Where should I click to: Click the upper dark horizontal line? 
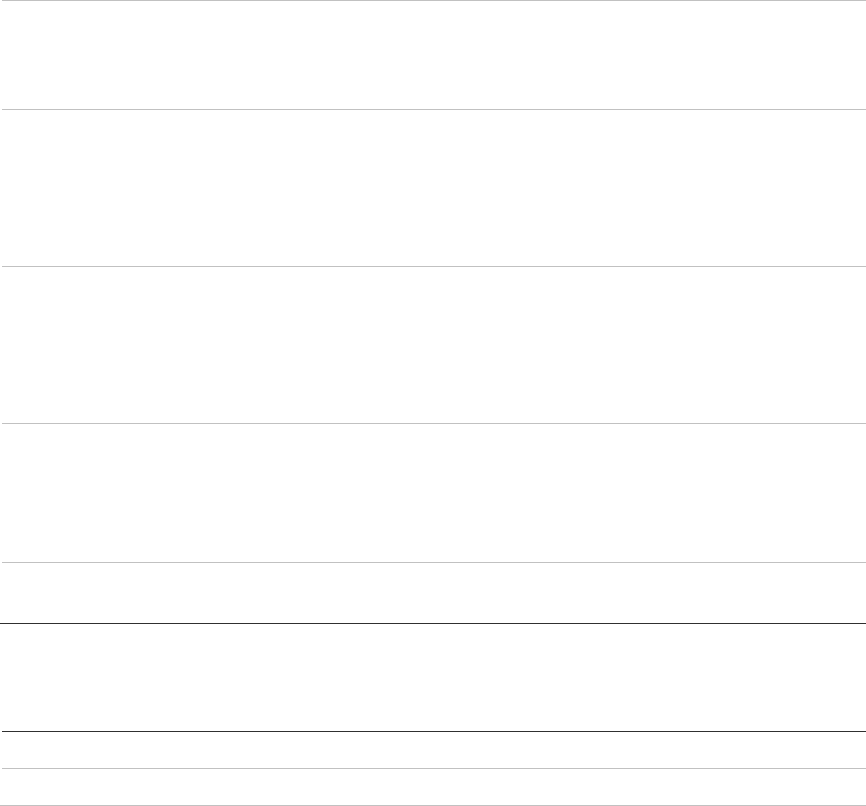point(433,624)
